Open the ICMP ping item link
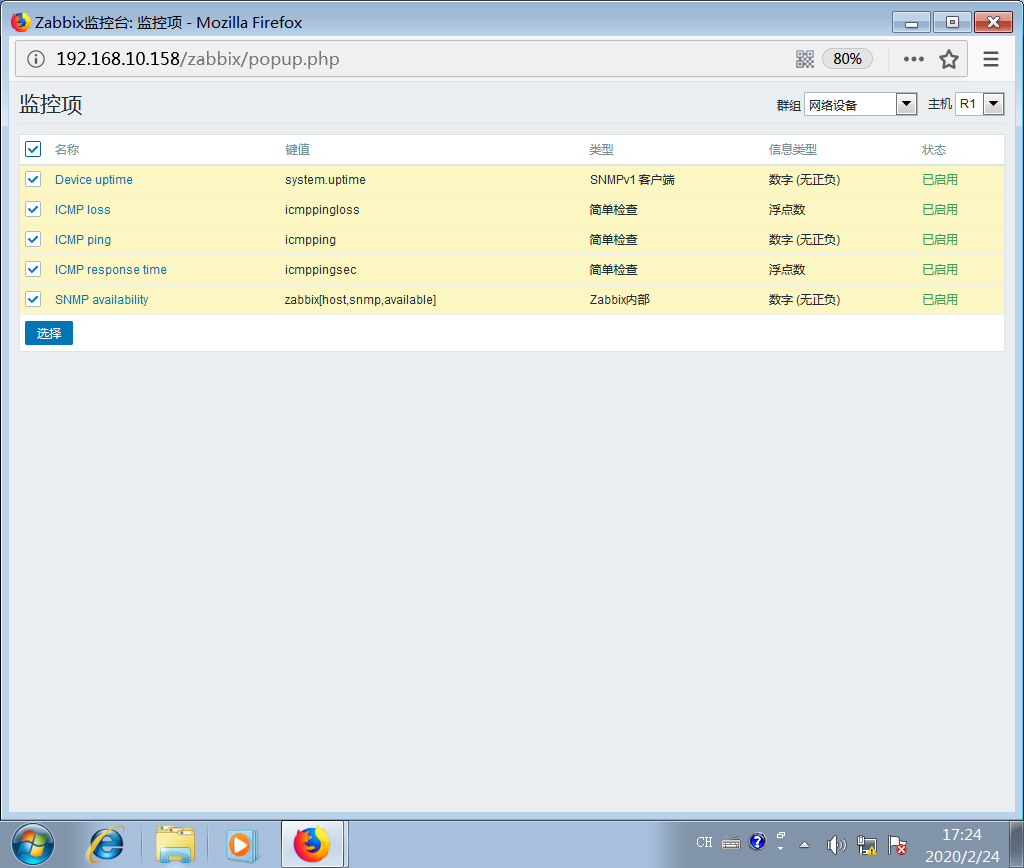Screen dimensions: 1024x868 point(83,240)
